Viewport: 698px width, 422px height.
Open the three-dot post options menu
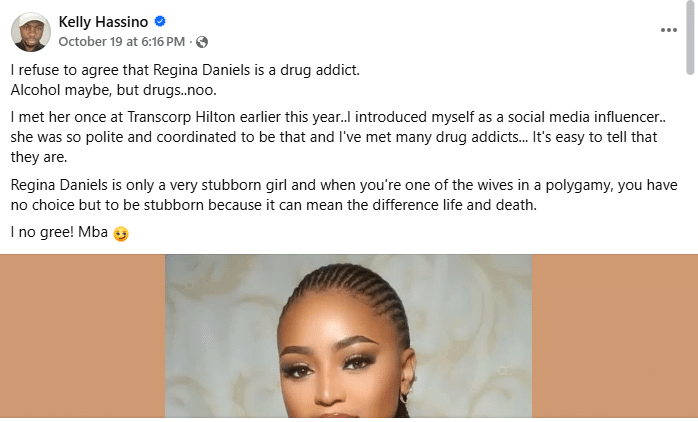(x=668, y=30)
